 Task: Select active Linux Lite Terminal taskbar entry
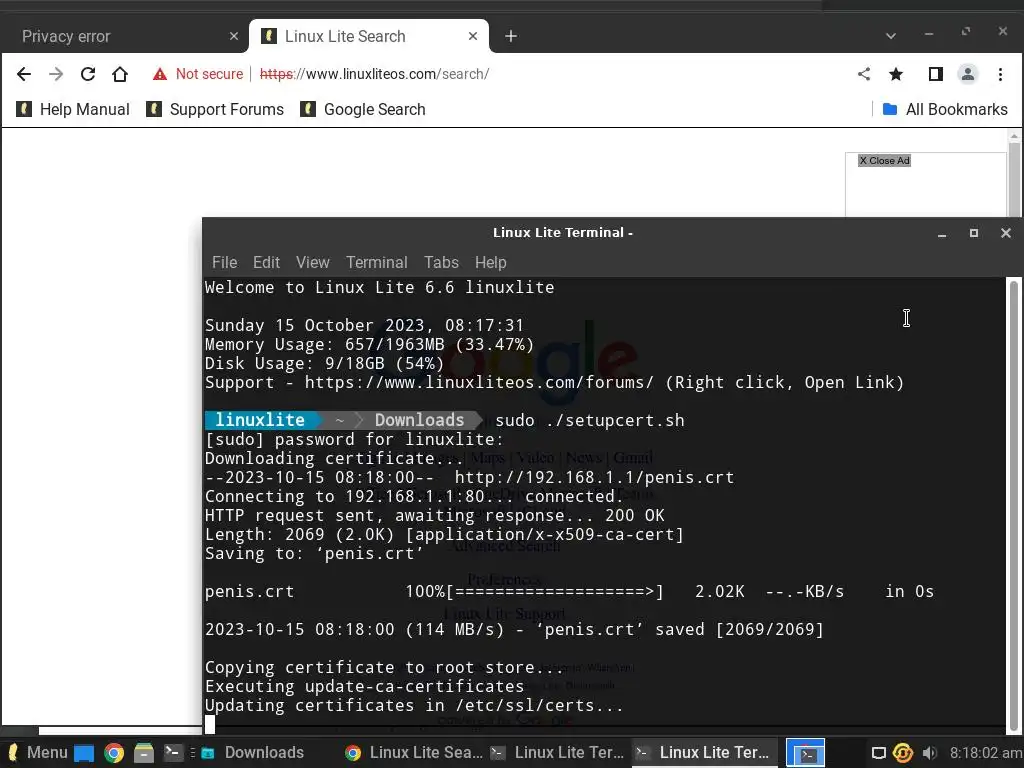pyautogui.click(x=704, y=752)
